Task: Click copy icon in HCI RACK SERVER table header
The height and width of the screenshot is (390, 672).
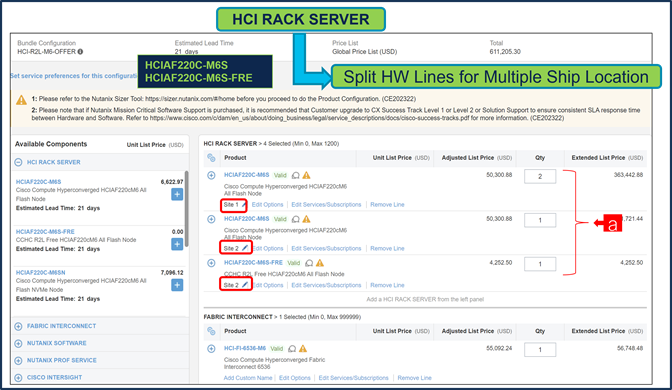Action: tap(211, 158)
